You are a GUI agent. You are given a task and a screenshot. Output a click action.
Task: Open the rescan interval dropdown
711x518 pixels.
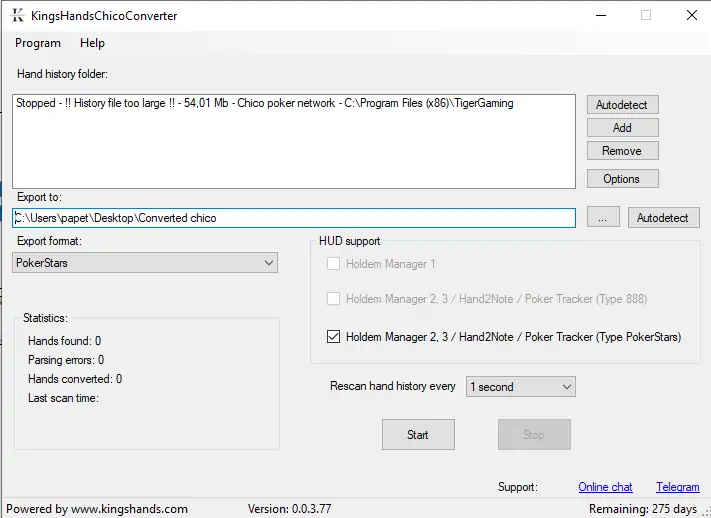pos(520,387)
